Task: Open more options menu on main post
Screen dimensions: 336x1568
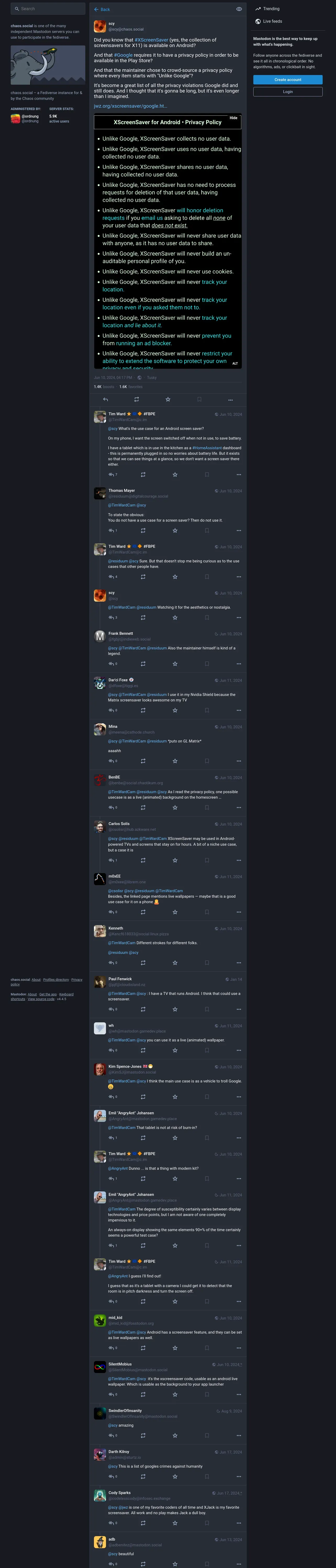Action: pyautogui.click(x=231, y=400)
